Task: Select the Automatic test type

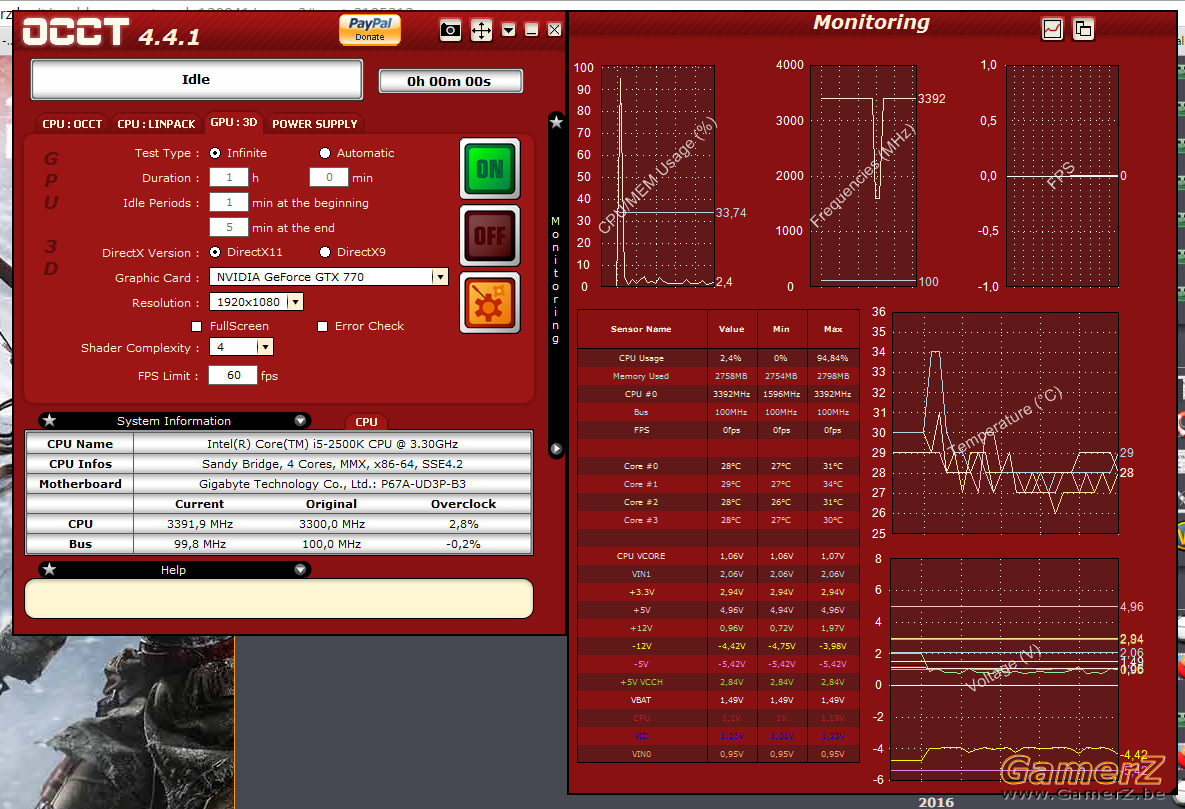Action: [325, 153]
